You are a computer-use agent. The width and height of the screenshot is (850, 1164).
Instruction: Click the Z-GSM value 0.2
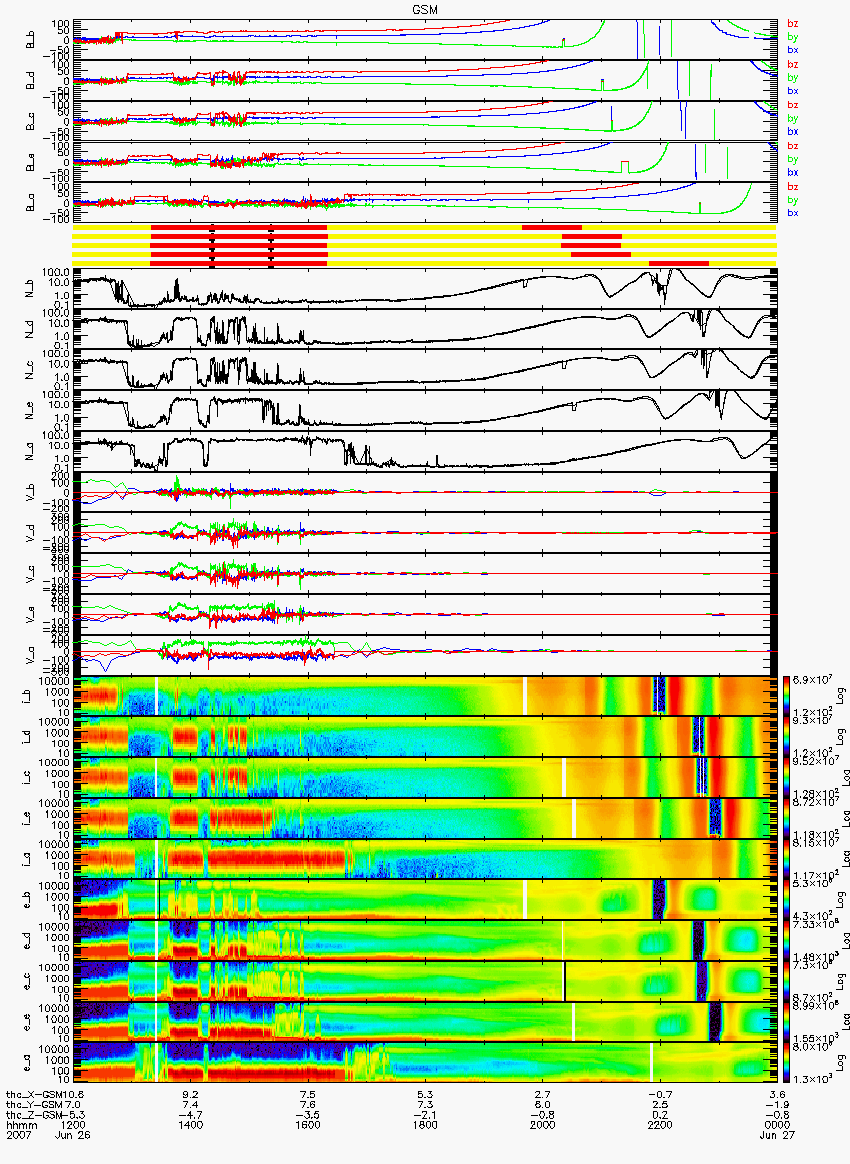(x=660, y=1115)
